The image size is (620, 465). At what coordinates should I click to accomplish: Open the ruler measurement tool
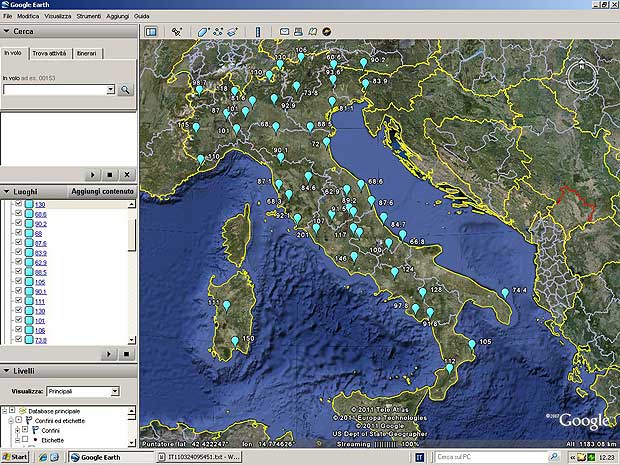point(257,32)
